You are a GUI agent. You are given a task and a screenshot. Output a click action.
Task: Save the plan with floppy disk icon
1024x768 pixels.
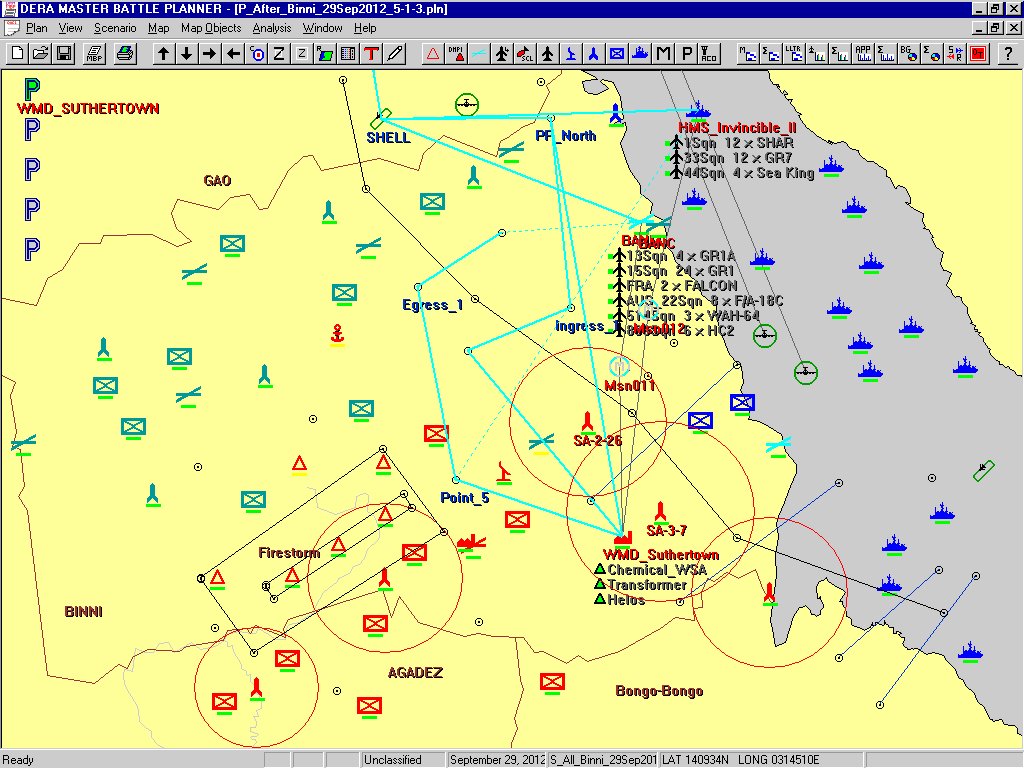pos(63,53)
